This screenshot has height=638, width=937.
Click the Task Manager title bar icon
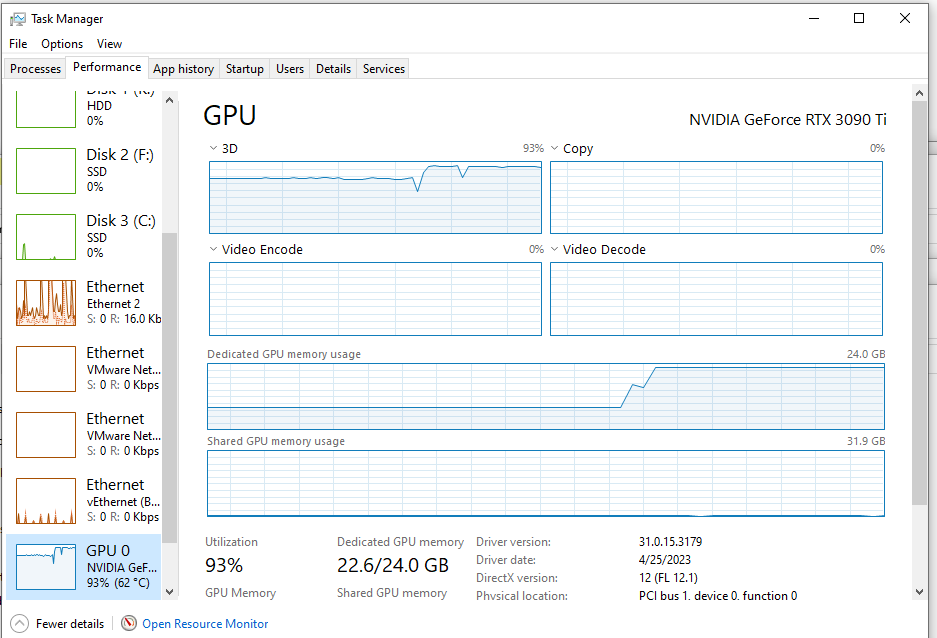pyautogui.click(x=18, y=18)
